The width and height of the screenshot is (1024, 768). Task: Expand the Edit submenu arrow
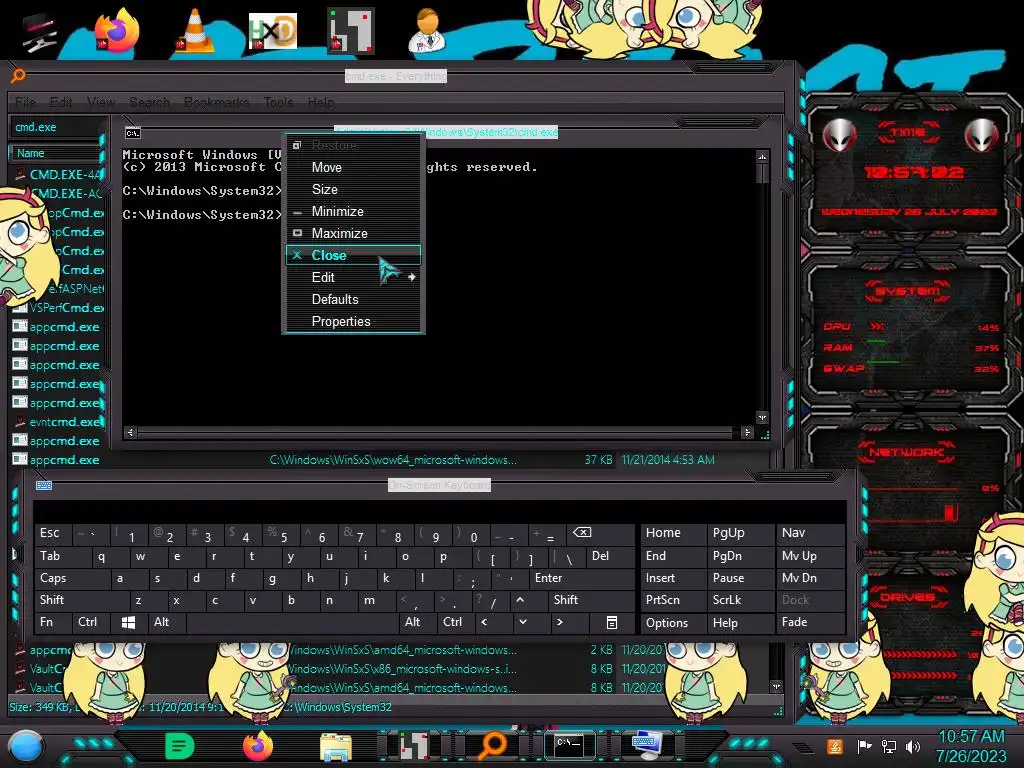click(411, 277)
